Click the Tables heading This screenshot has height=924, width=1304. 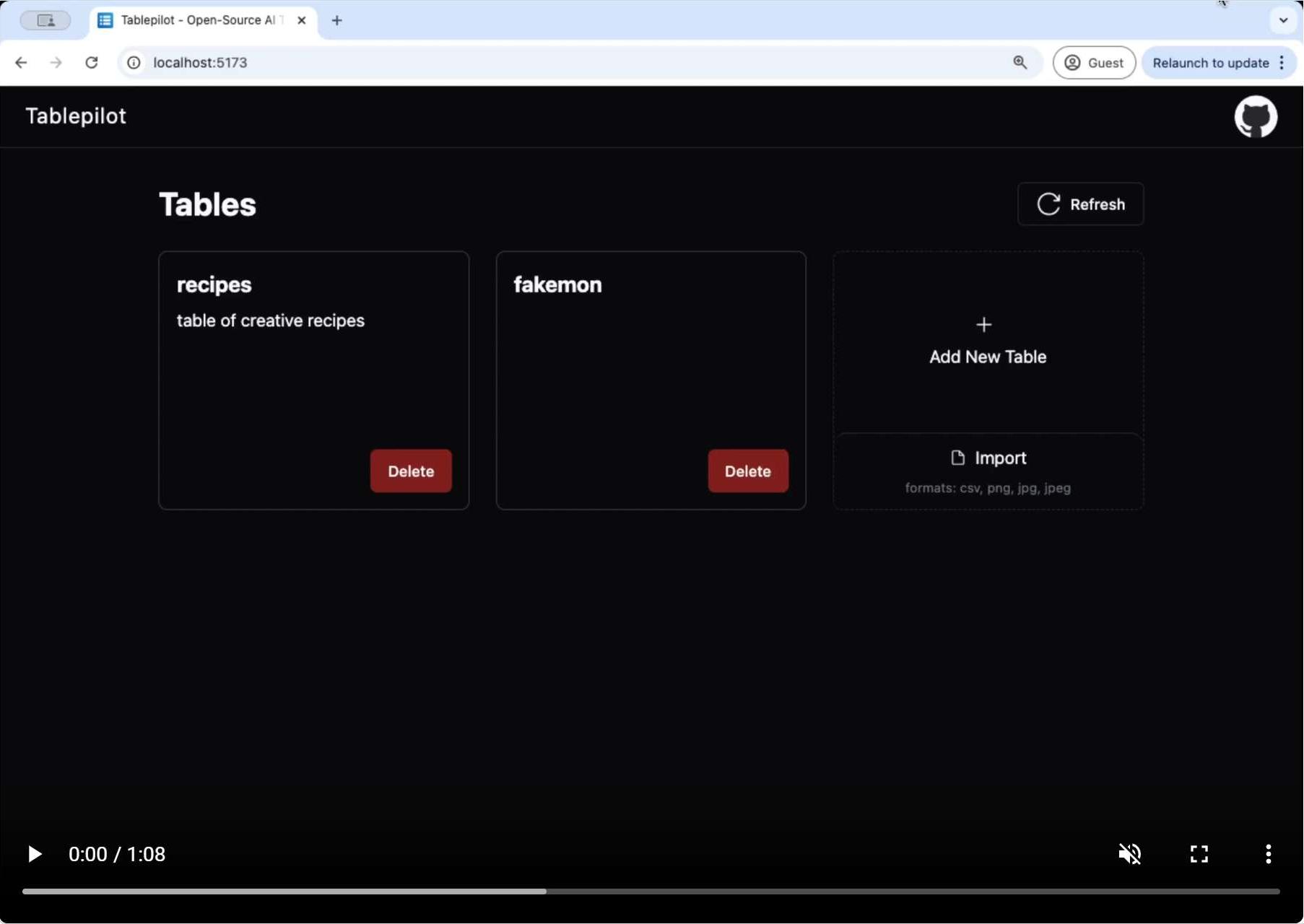(207, 204)
